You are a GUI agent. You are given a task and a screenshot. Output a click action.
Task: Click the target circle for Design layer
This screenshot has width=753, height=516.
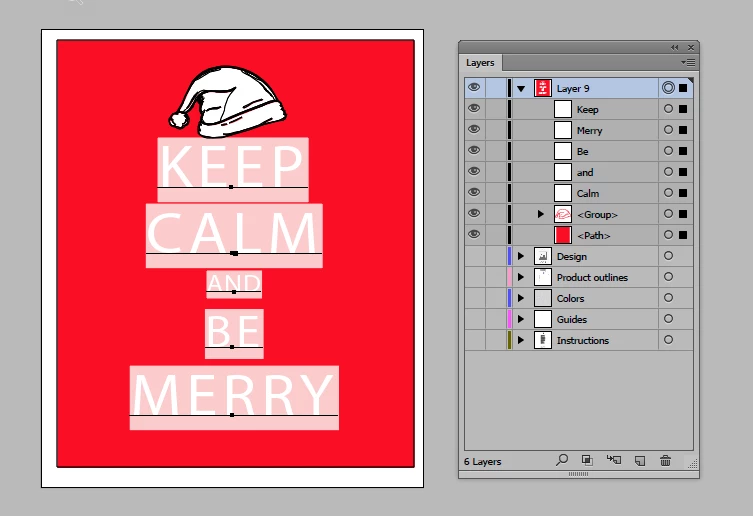pos(668,256)
